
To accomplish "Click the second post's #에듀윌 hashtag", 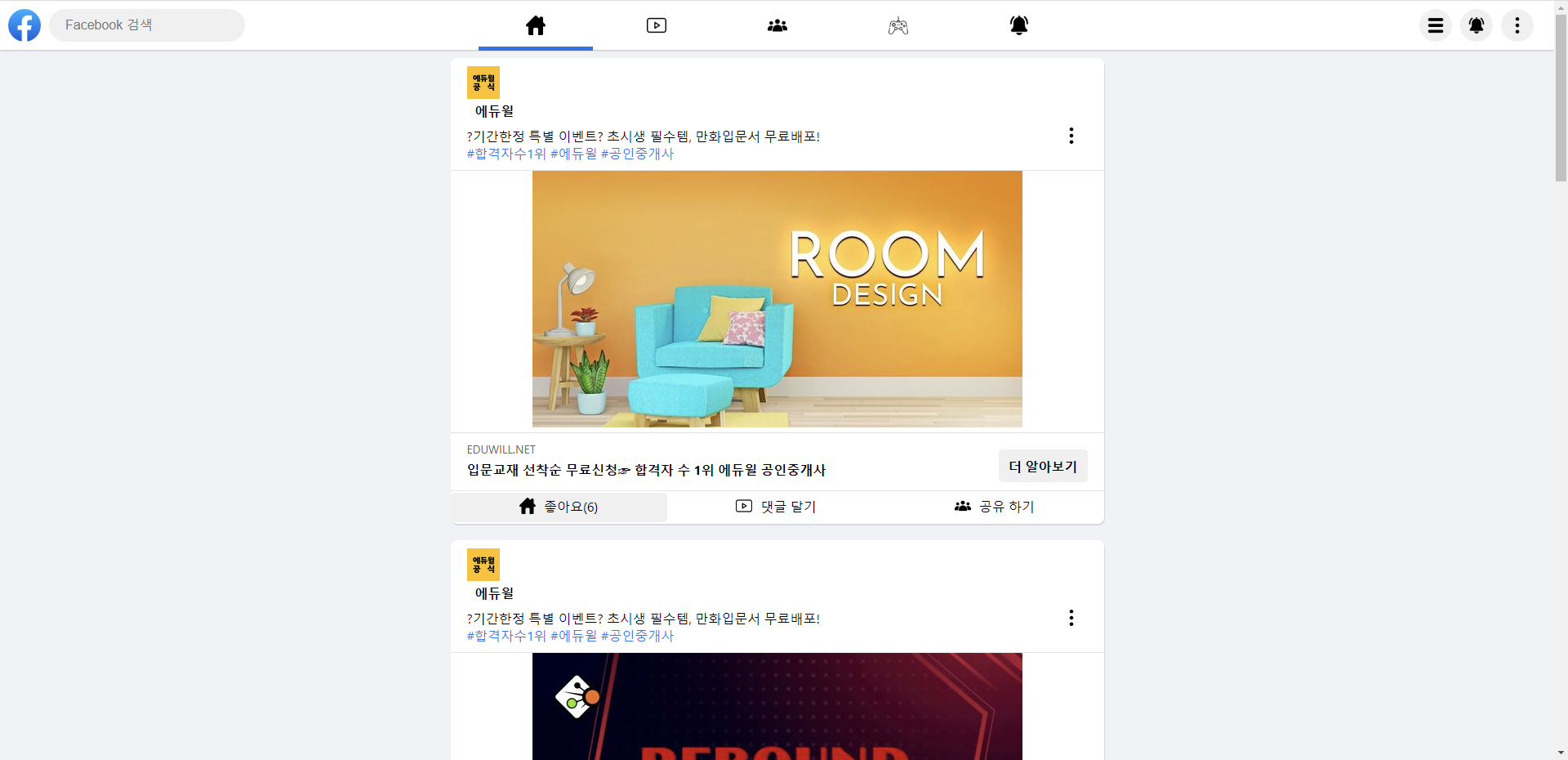I will [574, 636].
